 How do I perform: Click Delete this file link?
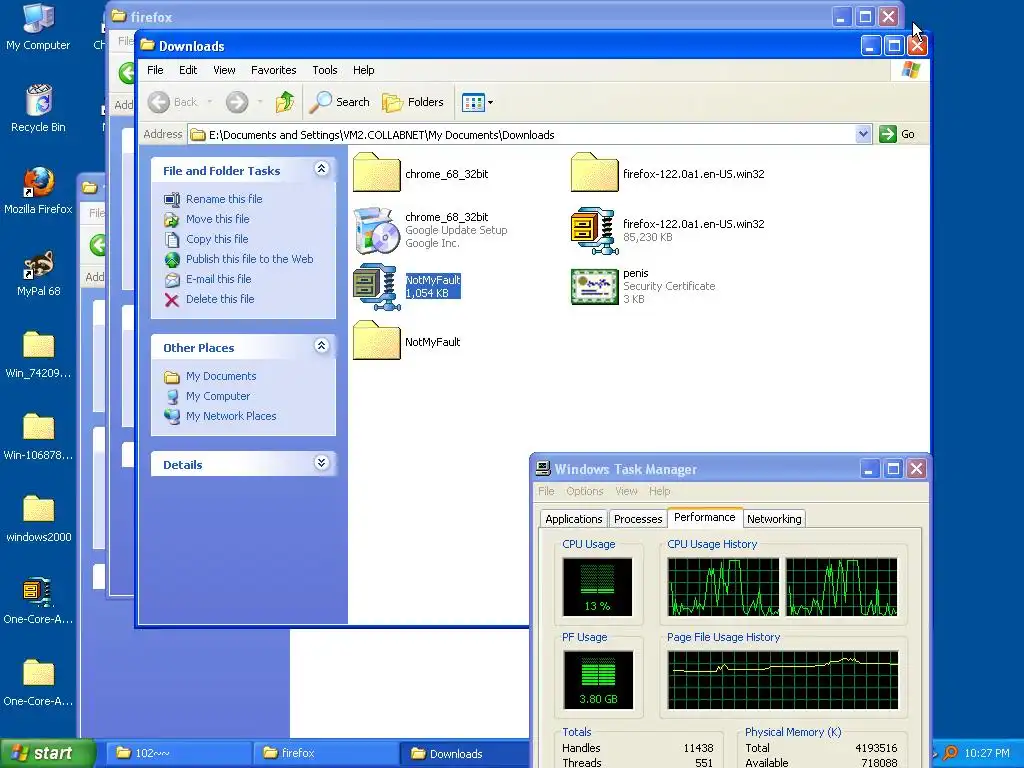[220, 299]
